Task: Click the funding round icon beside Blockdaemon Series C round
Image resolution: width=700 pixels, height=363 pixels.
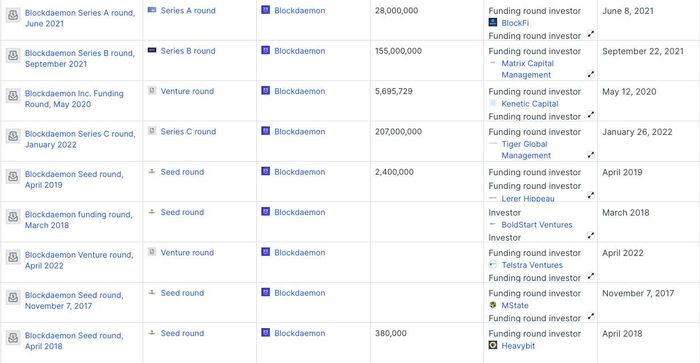Action: pos(13,136)
